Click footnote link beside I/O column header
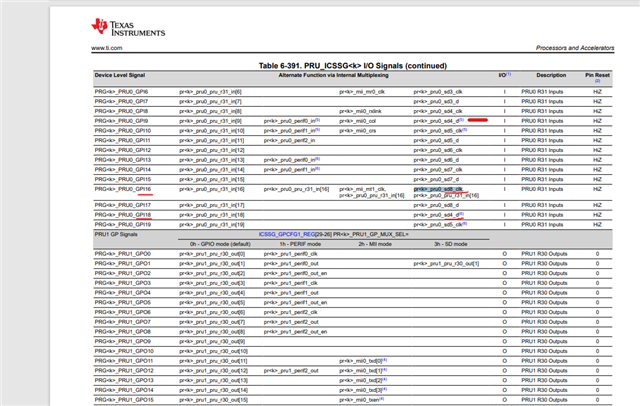640x406 pixels. tap(509, 74)
